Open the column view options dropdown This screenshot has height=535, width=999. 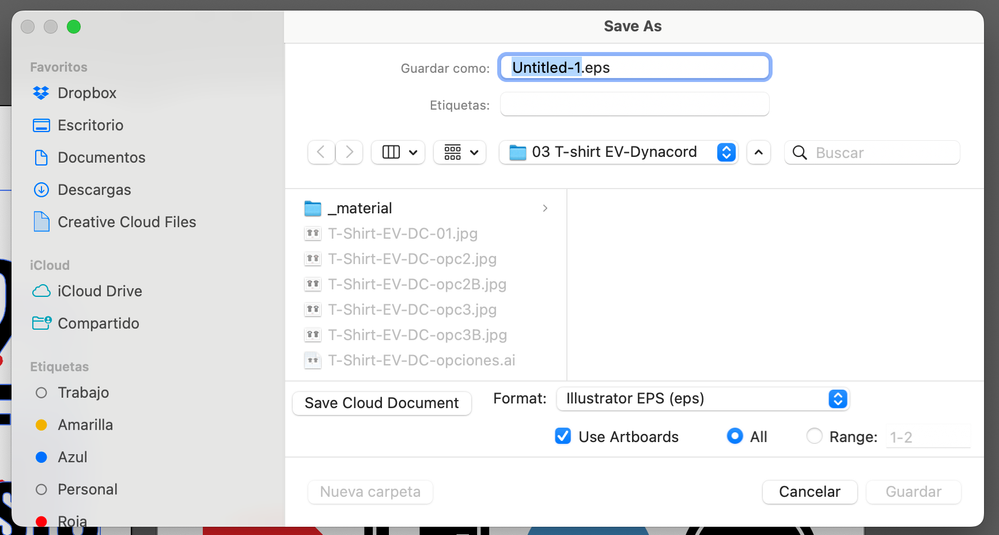pos(398,152)
